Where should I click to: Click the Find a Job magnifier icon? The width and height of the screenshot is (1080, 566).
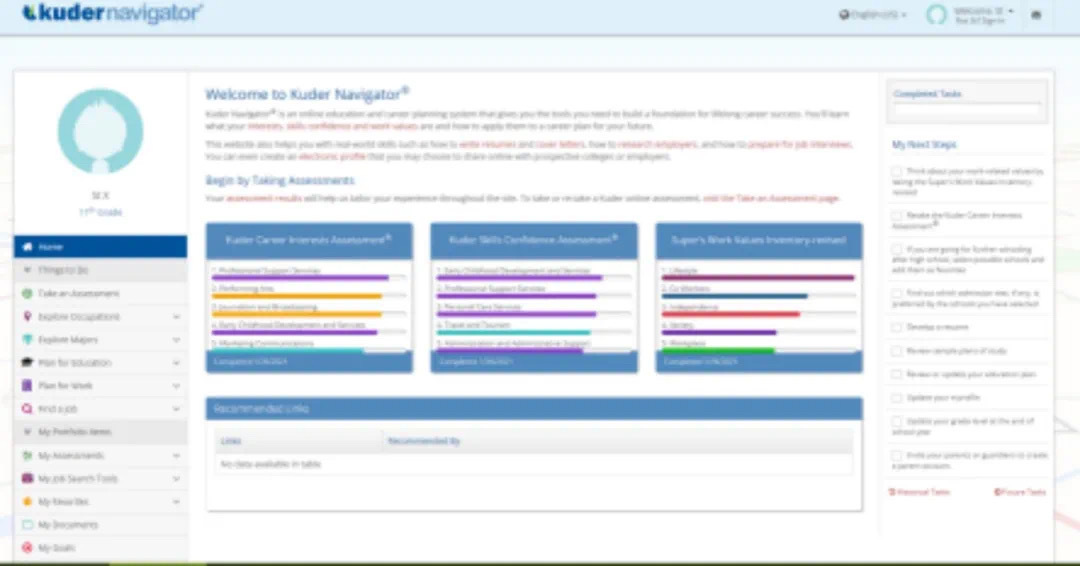(x=28, y=409)
